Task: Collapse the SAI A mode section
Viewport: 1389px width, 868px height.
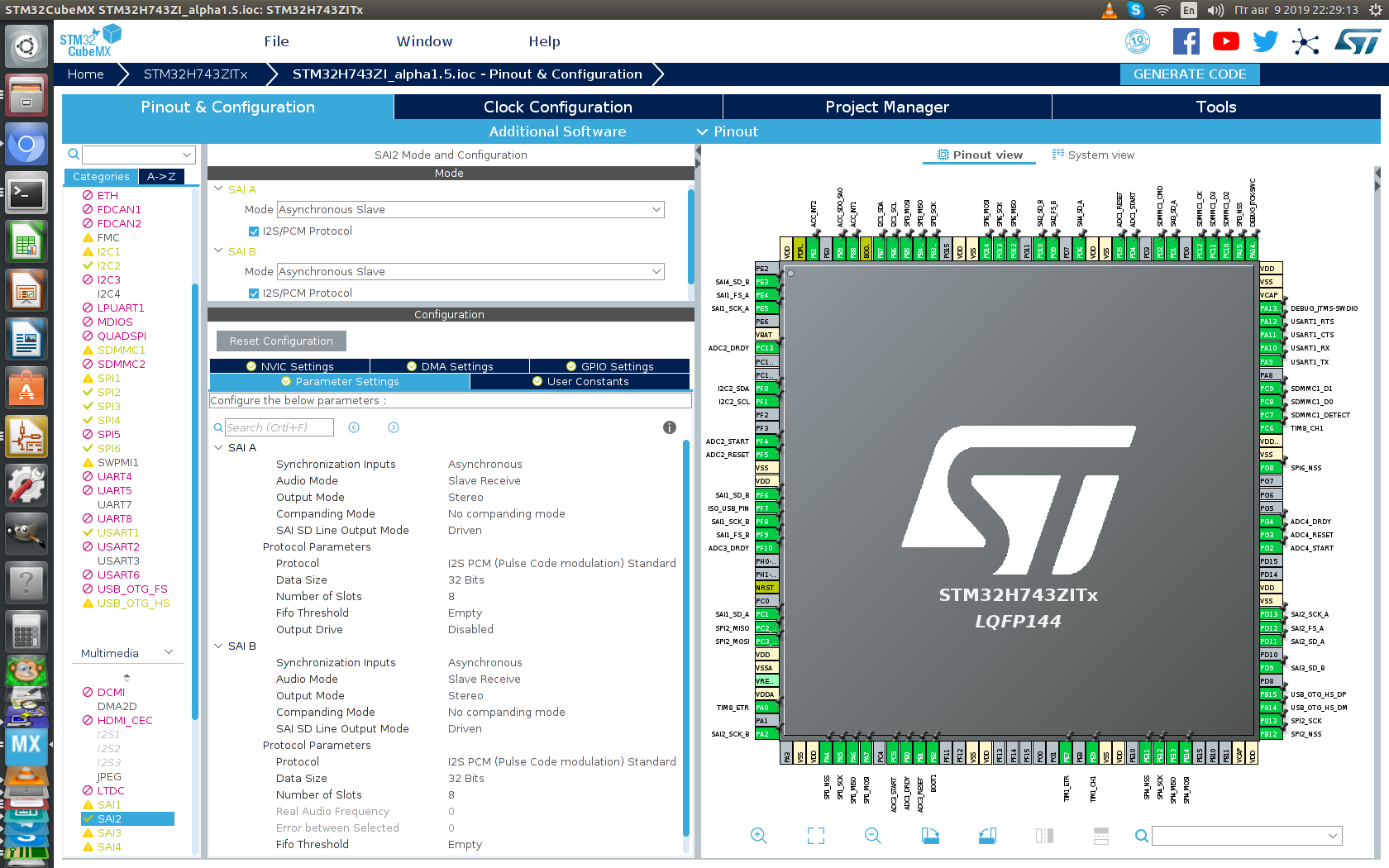Action: click(219, 189)
